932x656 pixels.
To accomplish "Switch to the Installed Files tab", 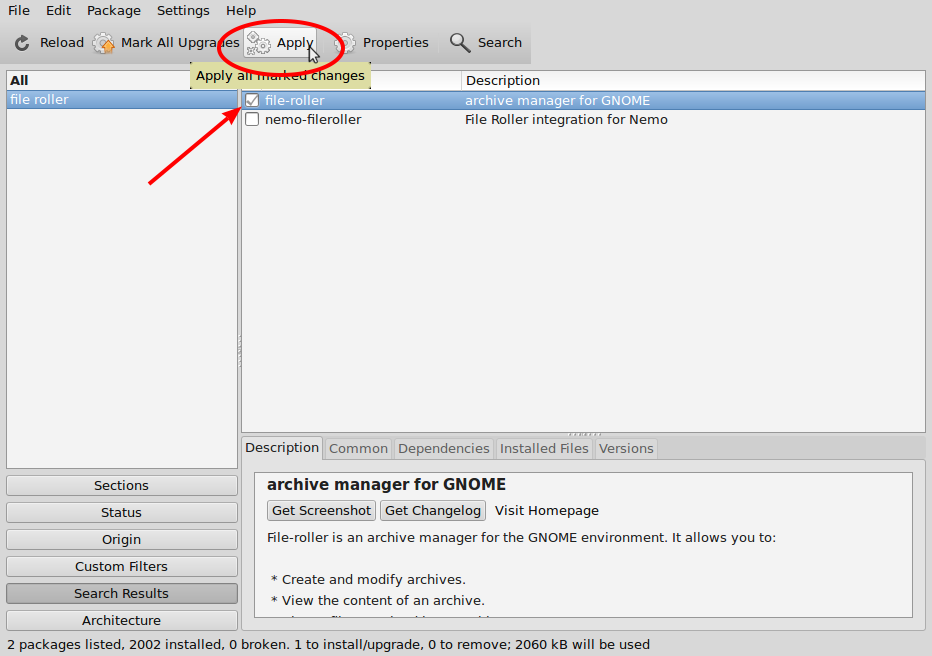I will point(544,449).
